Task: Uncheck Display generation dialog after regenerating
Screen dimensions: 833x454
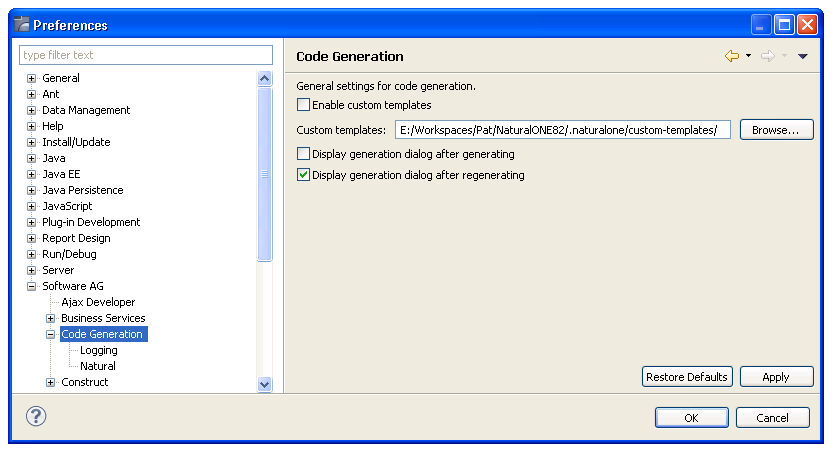Action: [304, 175]
